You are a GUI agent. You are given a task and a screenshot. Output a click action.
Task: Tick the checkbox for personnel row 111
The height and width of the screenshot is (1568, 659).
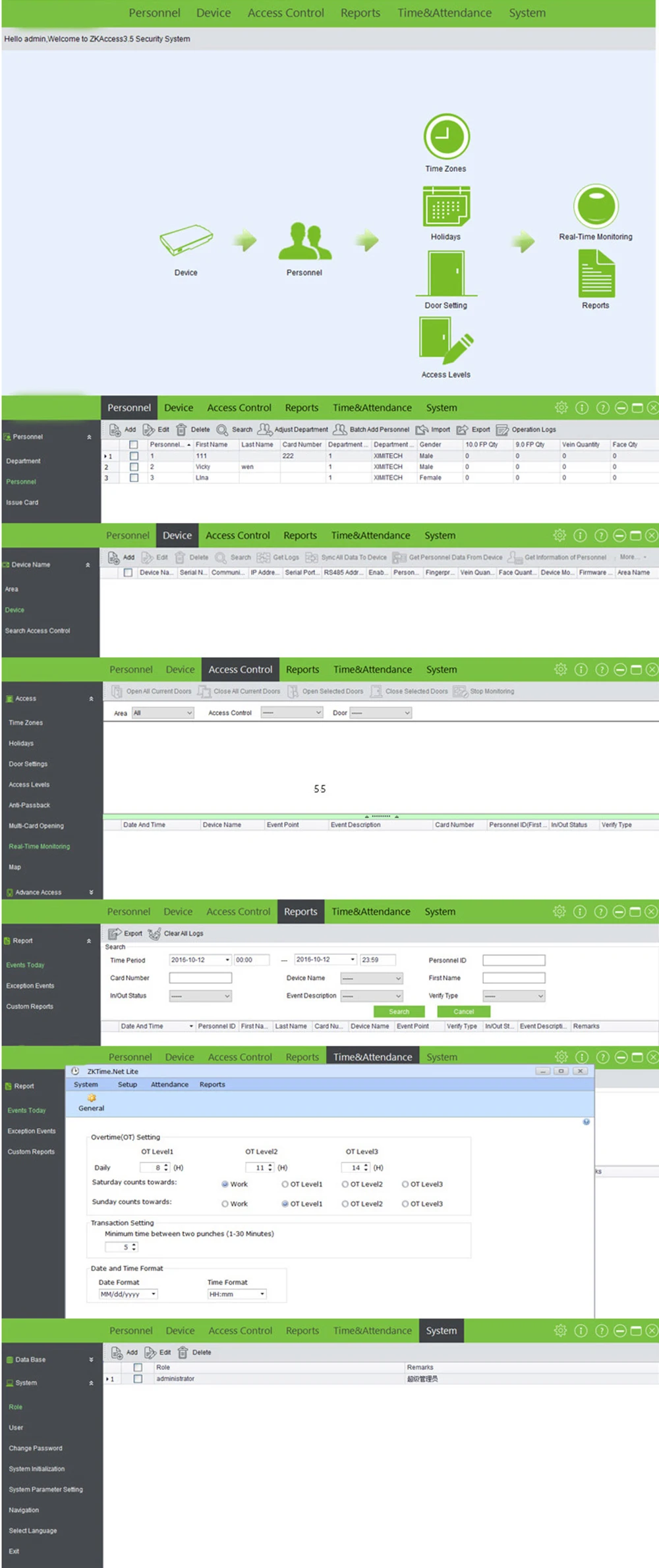click(x=134, y=456)
